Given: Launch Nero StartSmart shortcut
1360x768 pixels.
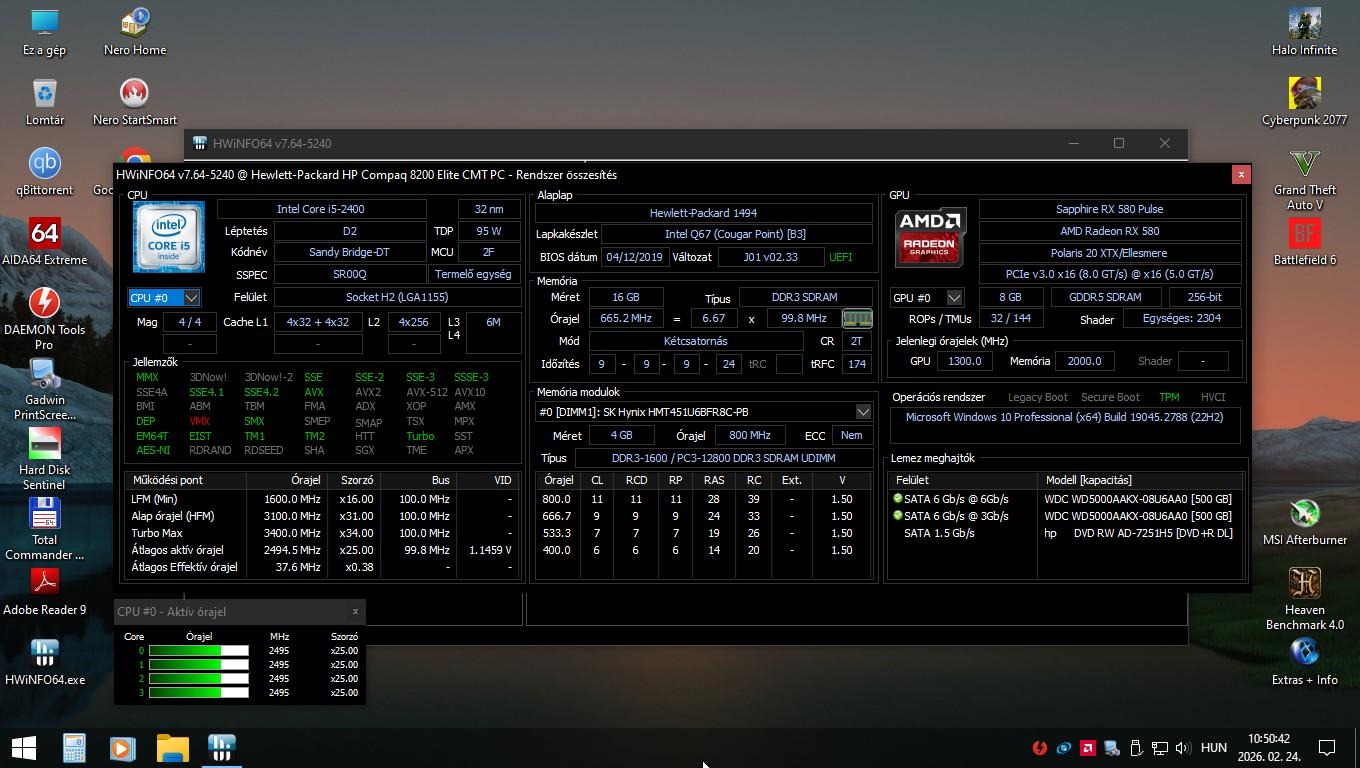Looking at the screenshot, I should click(135, 101).
